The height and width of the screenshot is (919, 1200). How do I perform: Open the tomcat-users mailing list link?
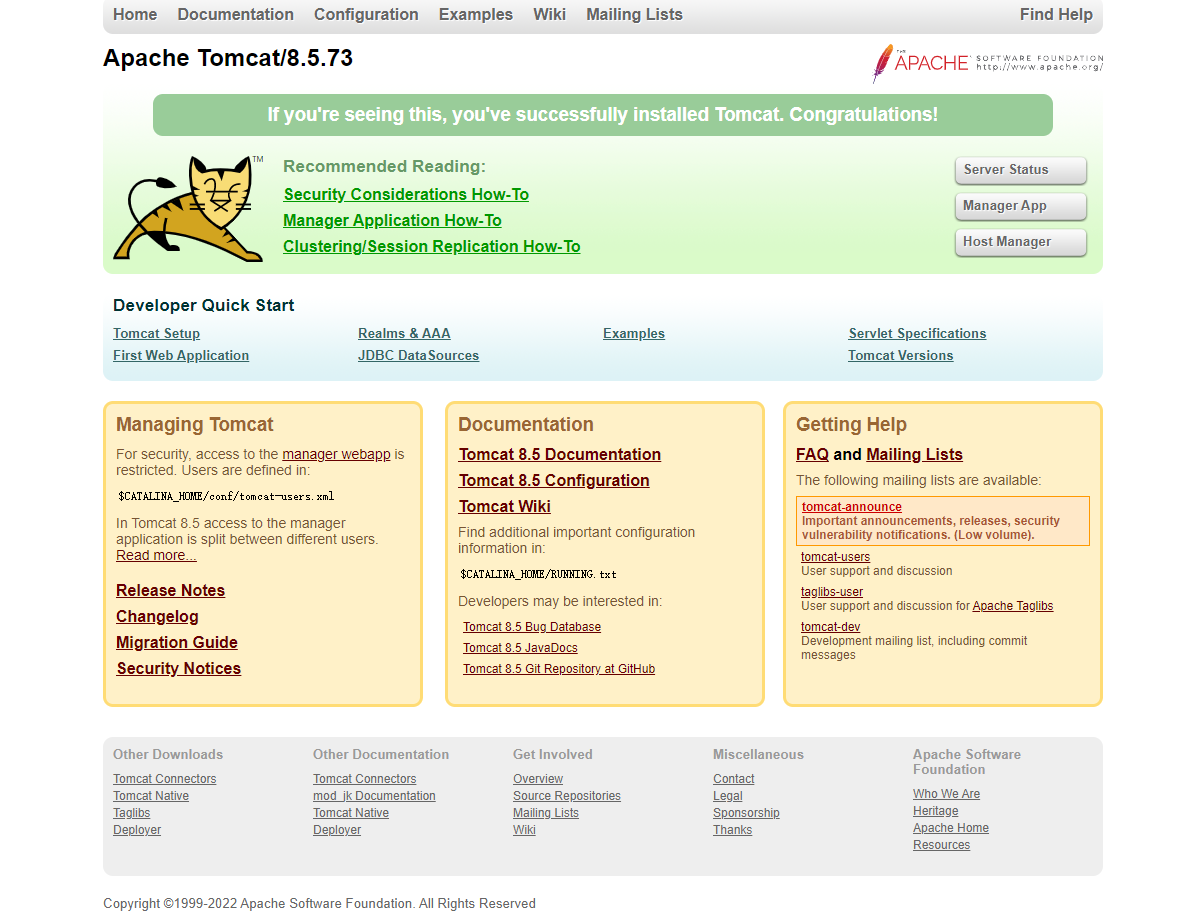tap(835, 557)
